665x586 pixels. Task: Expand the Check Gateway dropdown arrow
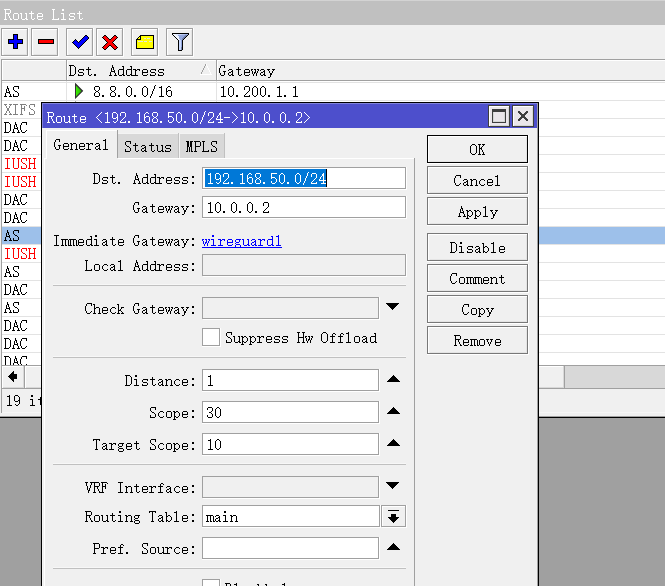pos(393,308)
